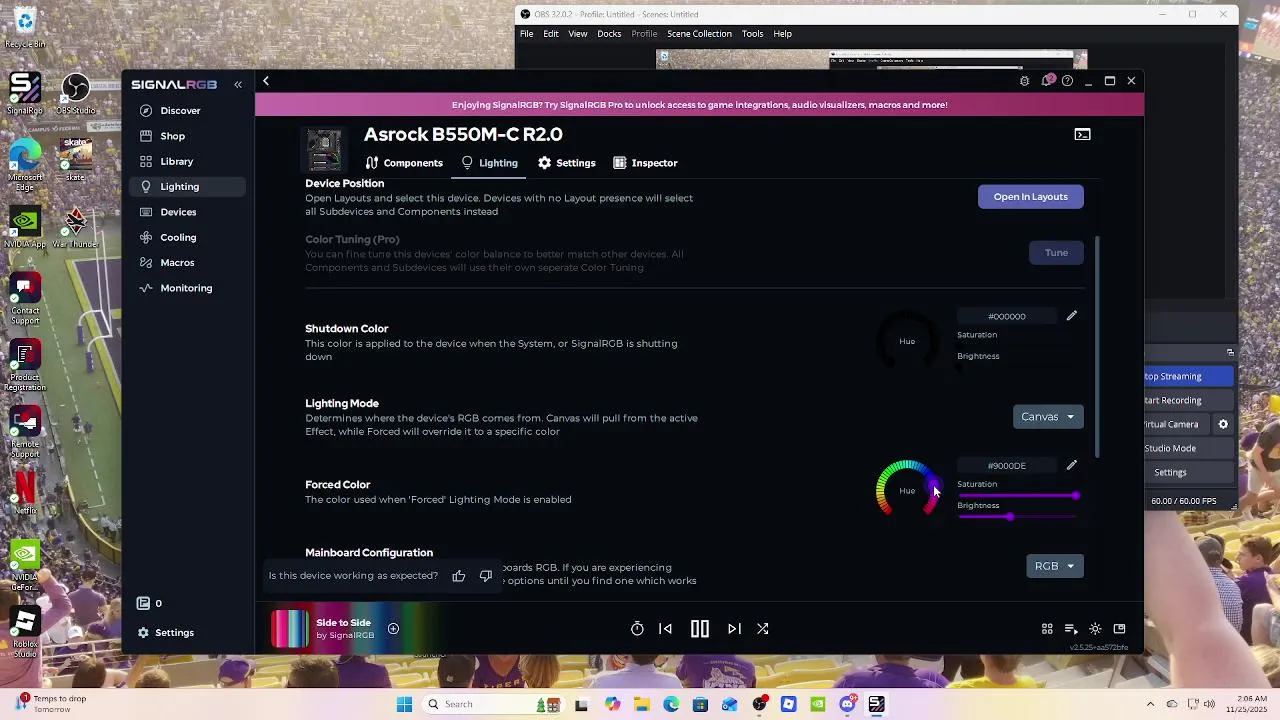Open the help question-mark icon
1280x720 pixels.
[x=1068, y=81]
